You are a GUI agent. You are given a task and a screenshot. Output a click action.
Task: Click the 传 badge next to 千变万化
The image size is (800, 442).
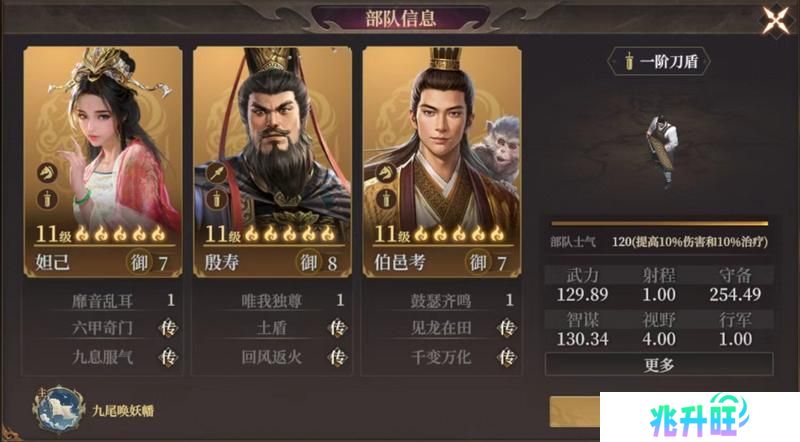tap(507, 357)
